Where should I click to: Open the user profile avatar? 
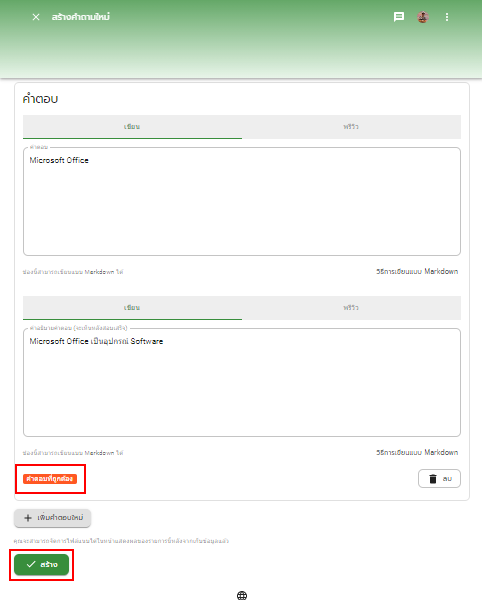pos(423,17)
